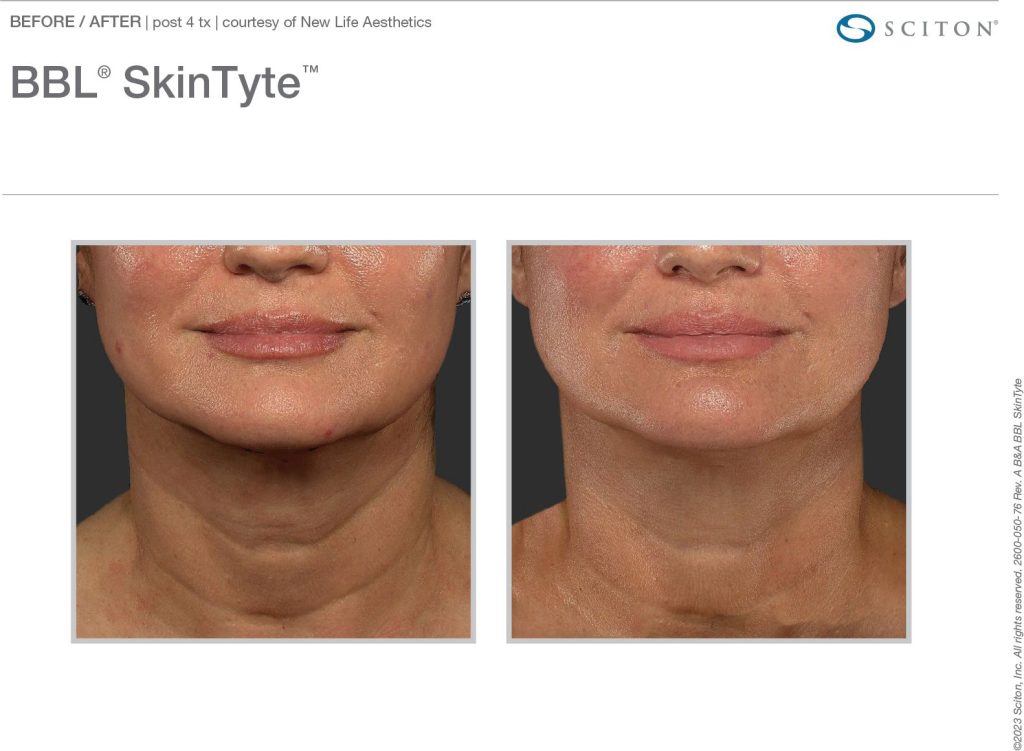This screenshot has height=751, width=1024.
Task: Click the BBL word in the title
Action: [x=54, y=83]
